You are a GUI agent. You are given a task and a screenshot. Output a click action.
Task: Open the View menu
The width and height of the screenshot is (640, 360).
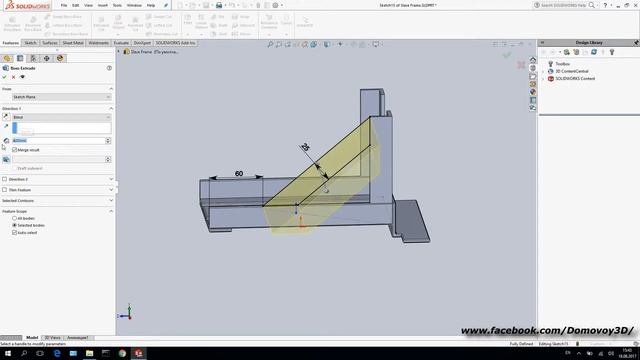[88, 5]
